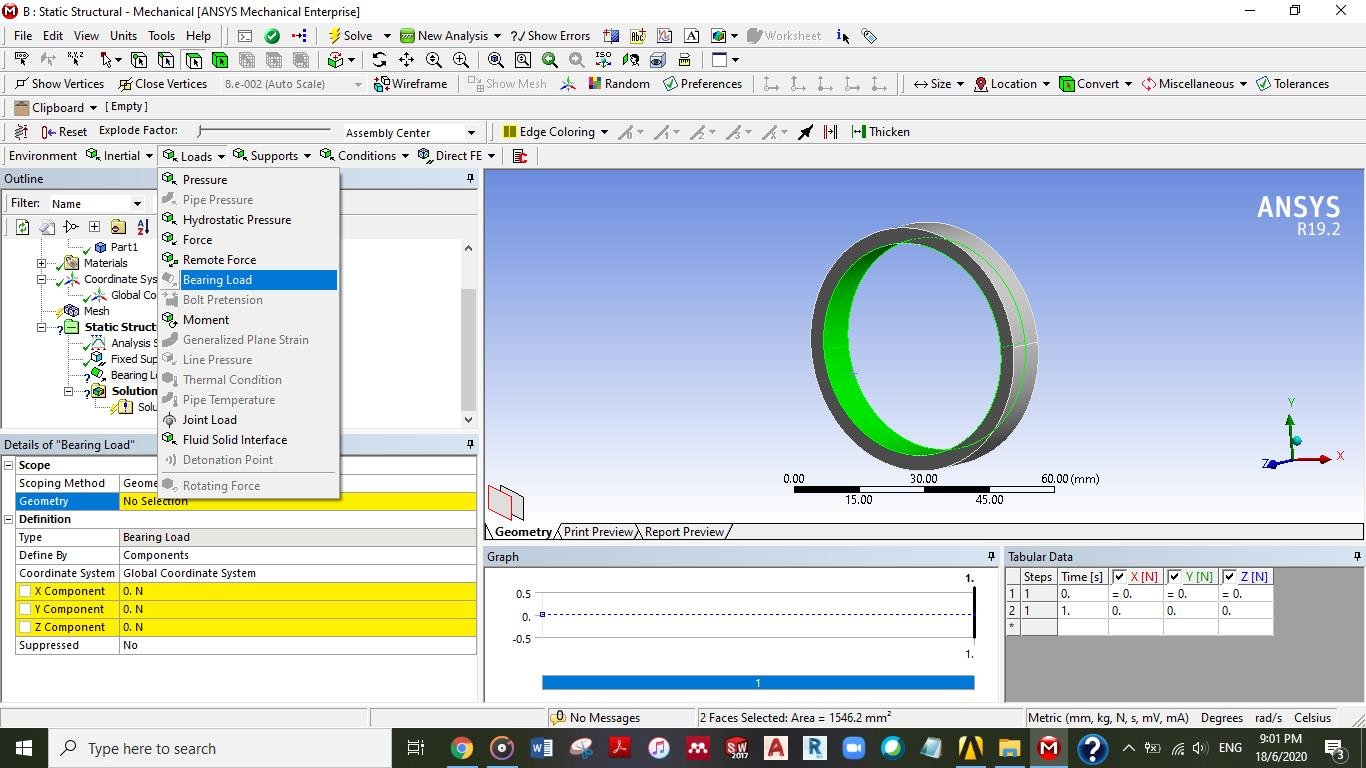Click the Tags icon
The width and height of the screenshot is (1366, 768).
[x=869, y=36]
